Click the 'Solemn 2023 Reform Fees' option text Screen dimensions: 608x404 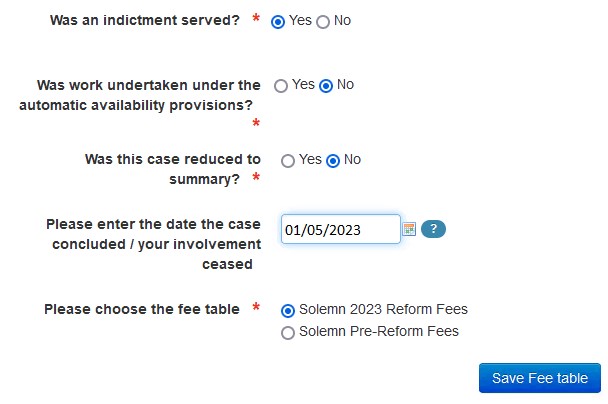coord(383,309)
